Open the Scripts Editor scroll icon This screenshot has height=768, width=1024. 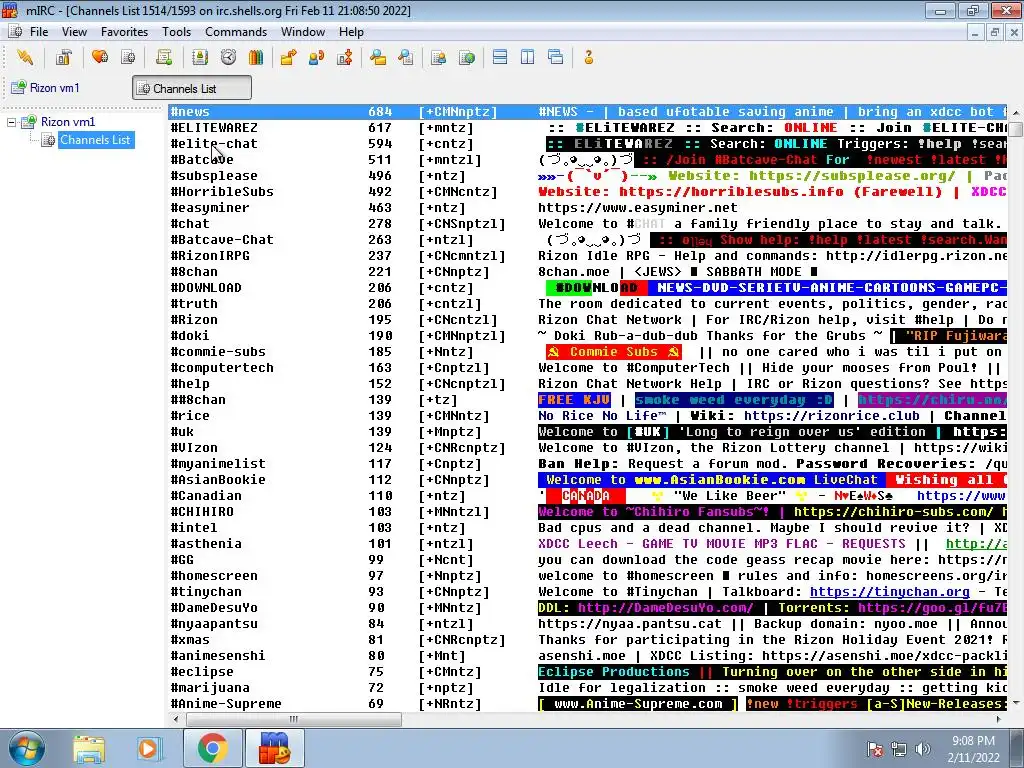[x=164, y=57]
